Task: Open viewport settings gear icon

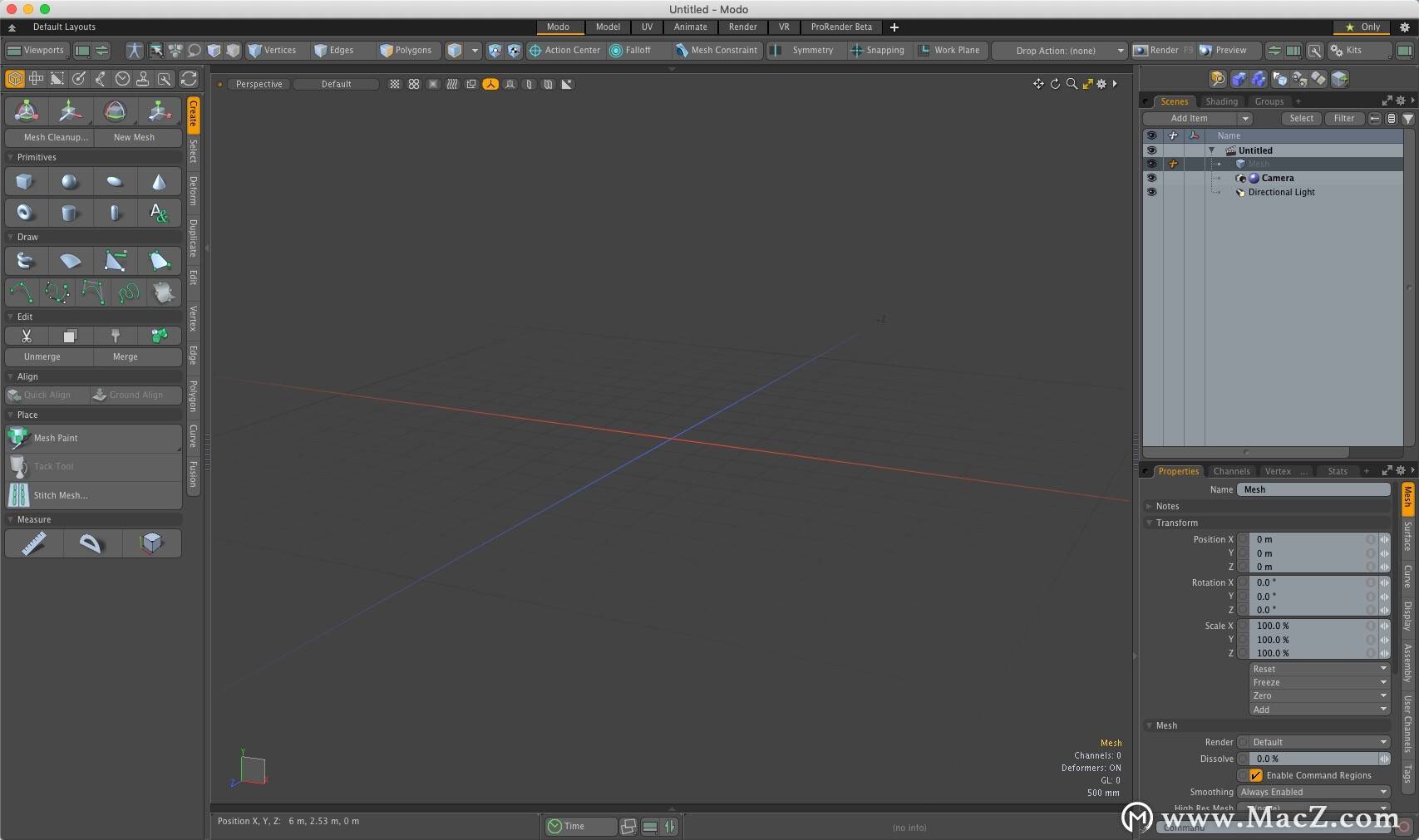Action: (x=1101, y=84)
